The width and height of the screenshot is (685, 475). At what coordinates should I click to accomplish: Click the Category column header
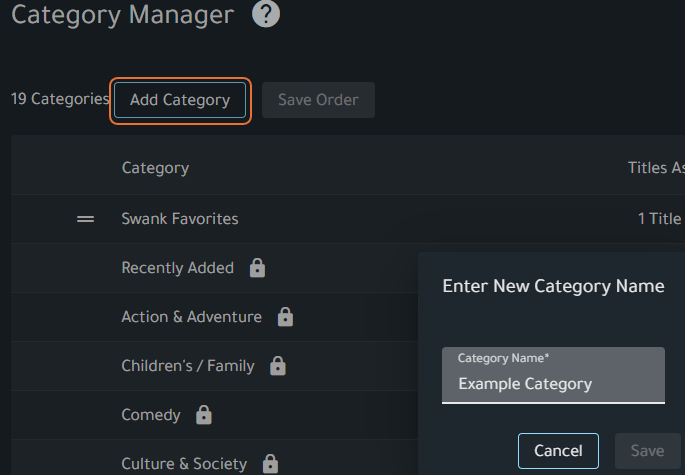(x=155, y=168)
